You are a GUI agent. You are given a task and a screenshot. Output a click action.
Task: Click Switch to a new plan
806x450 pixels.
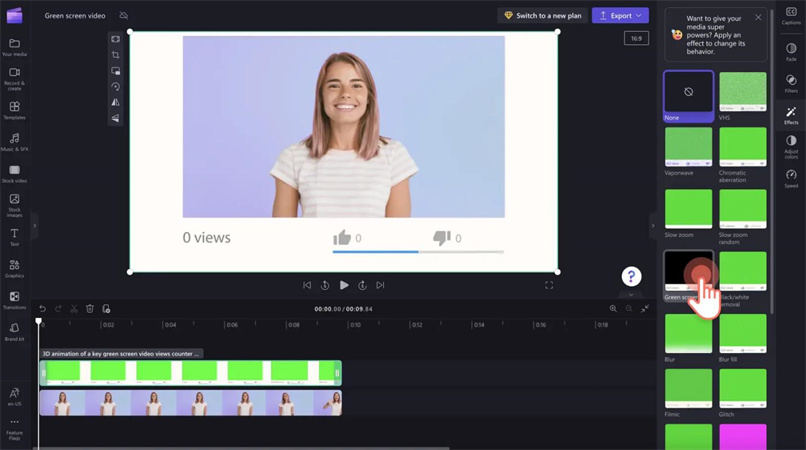[544, 16]
